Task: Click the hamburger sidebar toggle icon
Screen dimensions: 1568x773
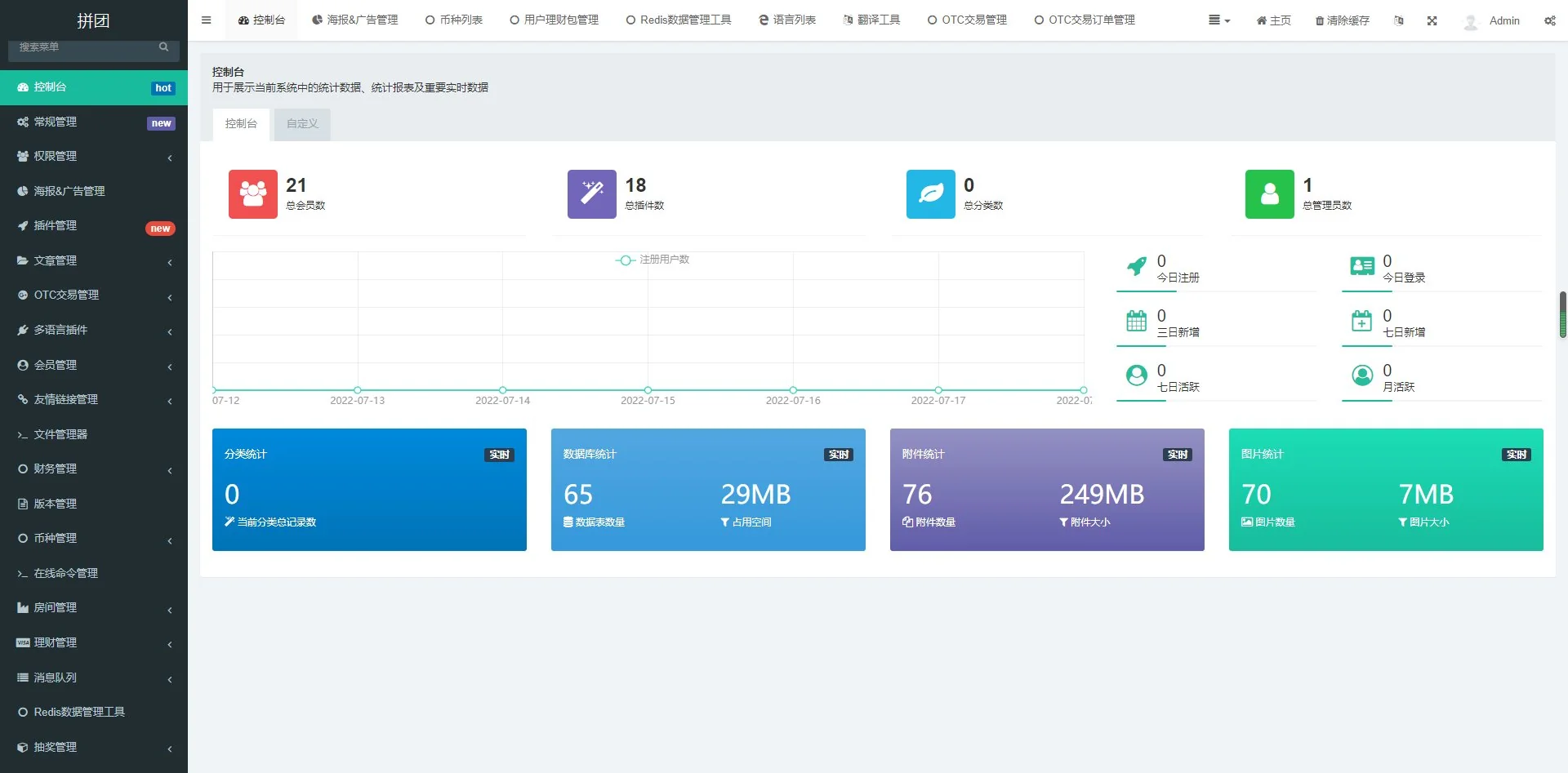Action: coord(206,20)
